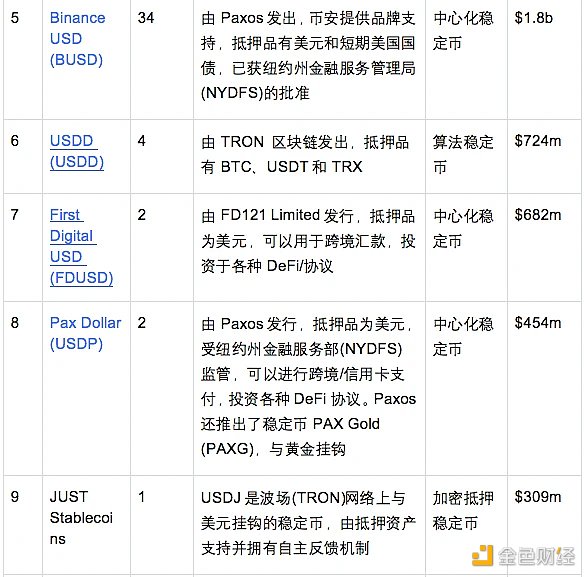Click the 金色财经 watermark logo icon

(482, 555)
